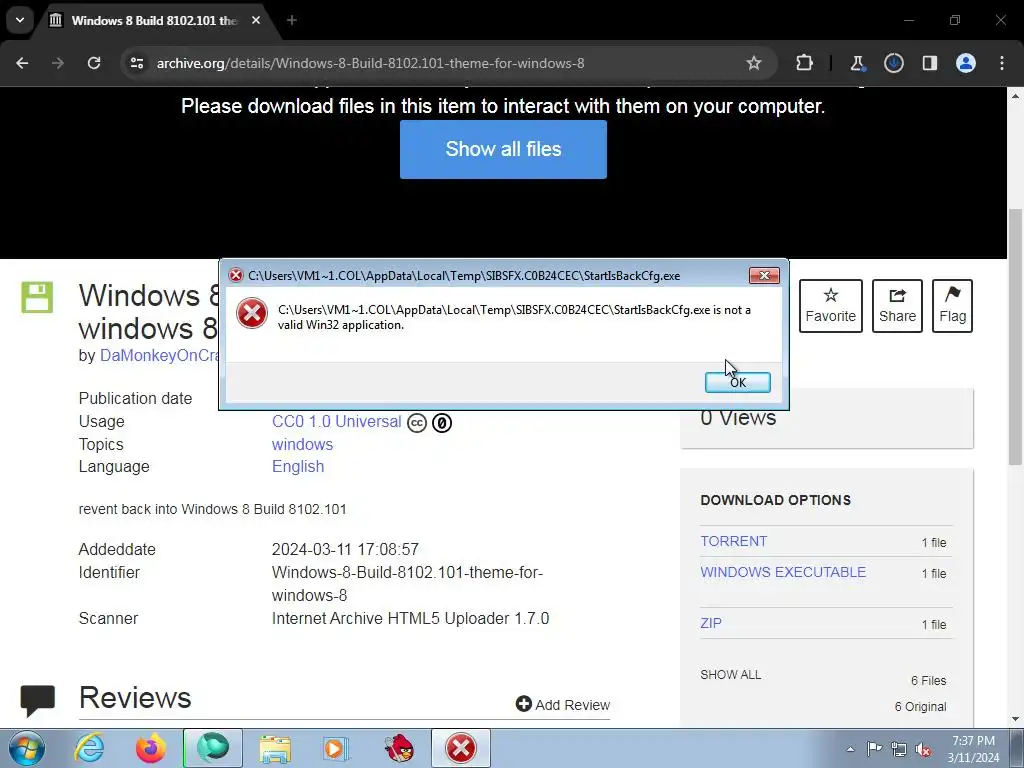Open Internet Explorer from the taskbar
Screen dimensions: 1024x768
click(89, 748)
